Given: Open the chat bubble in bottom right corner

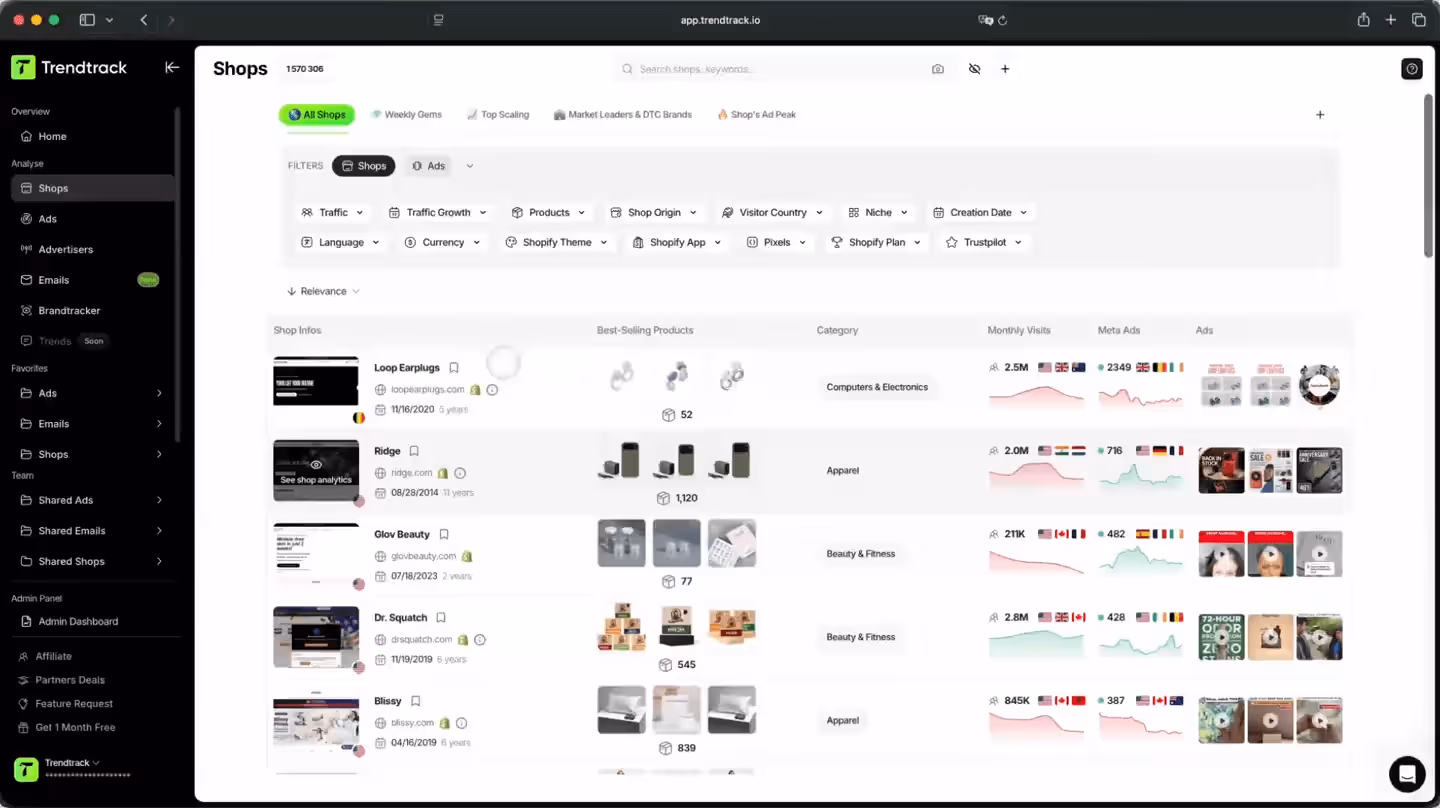Looking at the screenshot, I should tap(1407, 774).
